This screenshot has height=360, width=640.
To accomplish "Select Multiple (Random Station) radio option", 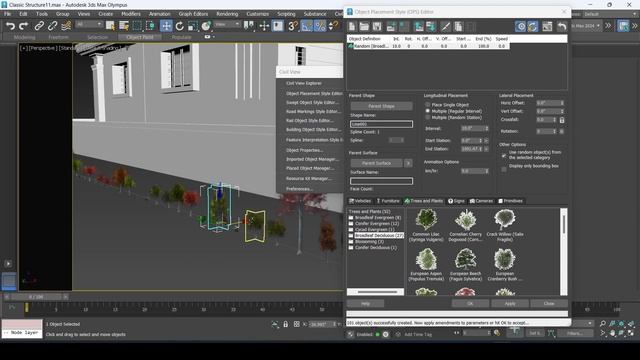I will coord(428,117).
